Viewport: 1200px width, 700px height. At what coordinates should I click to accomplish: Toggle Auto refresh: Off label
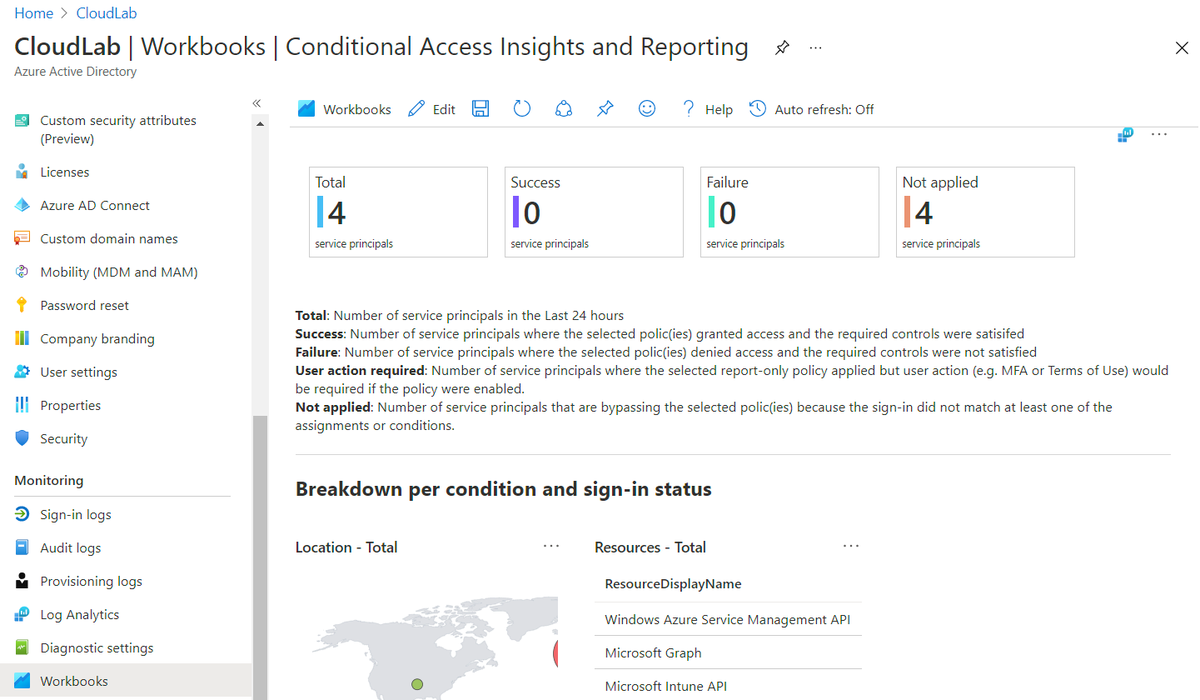click(x=824, y=110)
